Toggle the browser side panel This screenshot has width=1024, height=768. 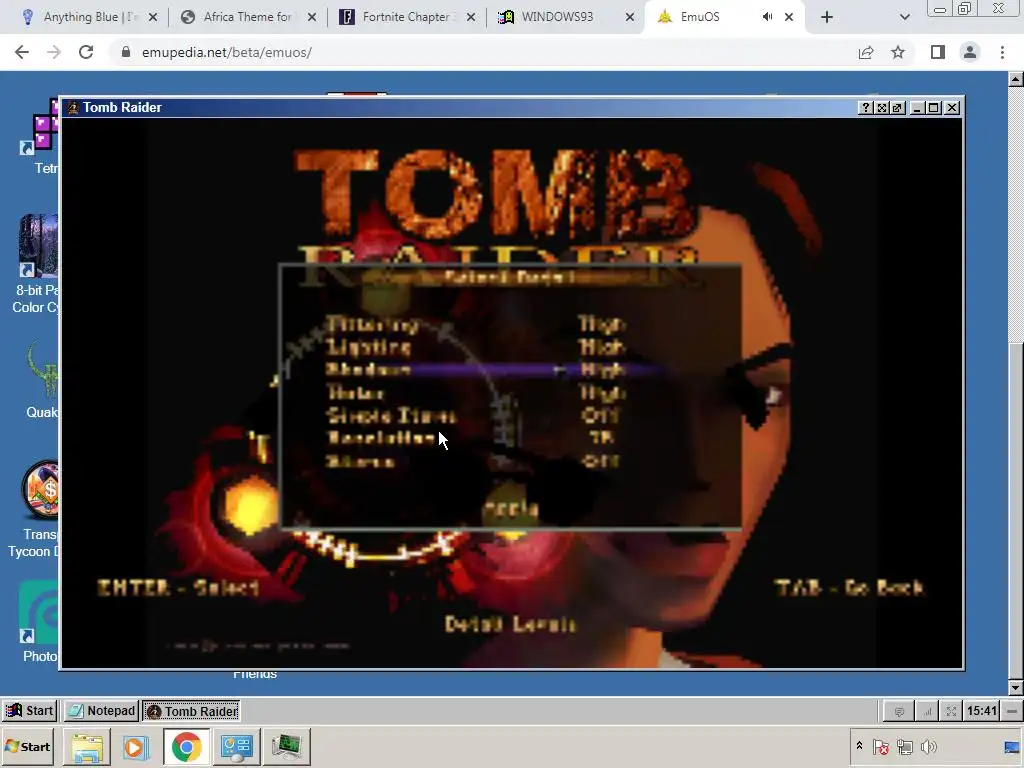938,52
